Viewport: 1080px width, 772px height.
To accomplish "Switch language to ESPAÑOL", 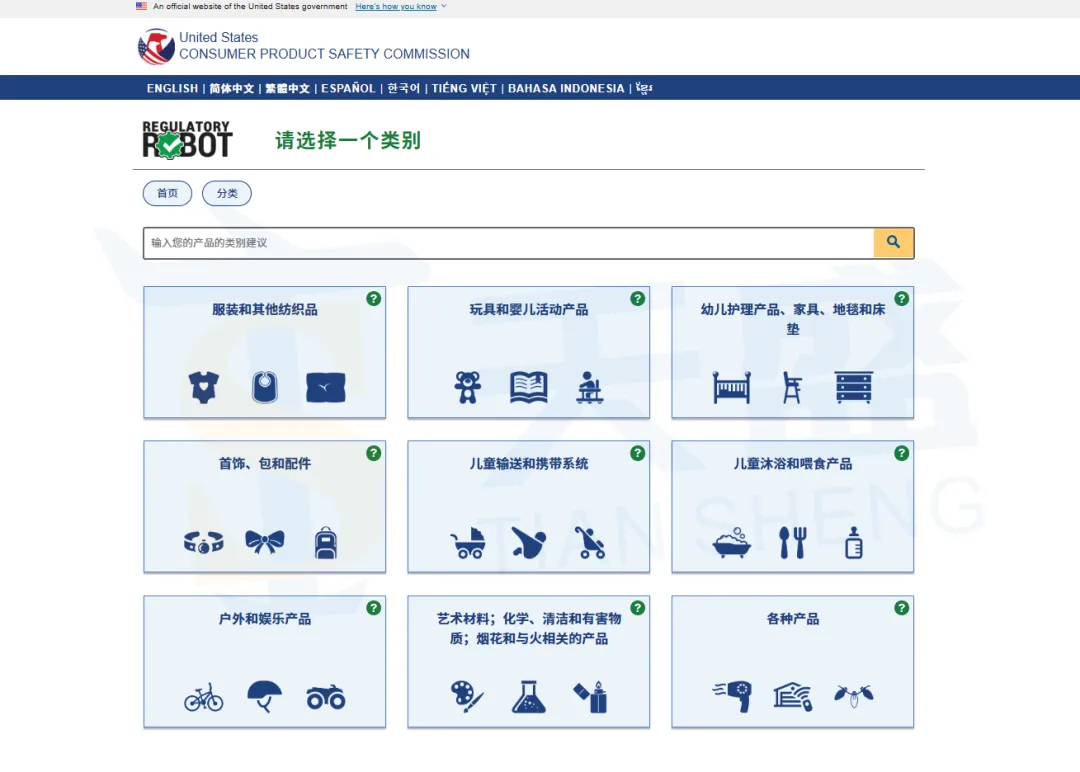I will pyautogui.click(x=348, y=88).
